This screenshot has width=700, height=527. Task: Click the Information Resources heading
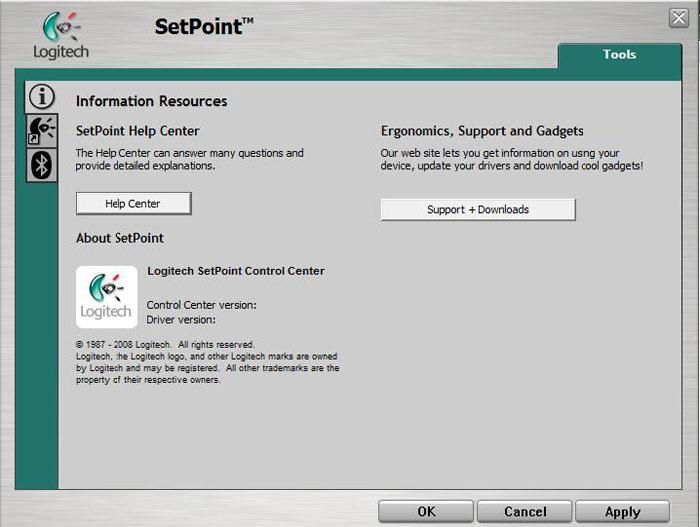pyautogui.click(x=151, y=101)
